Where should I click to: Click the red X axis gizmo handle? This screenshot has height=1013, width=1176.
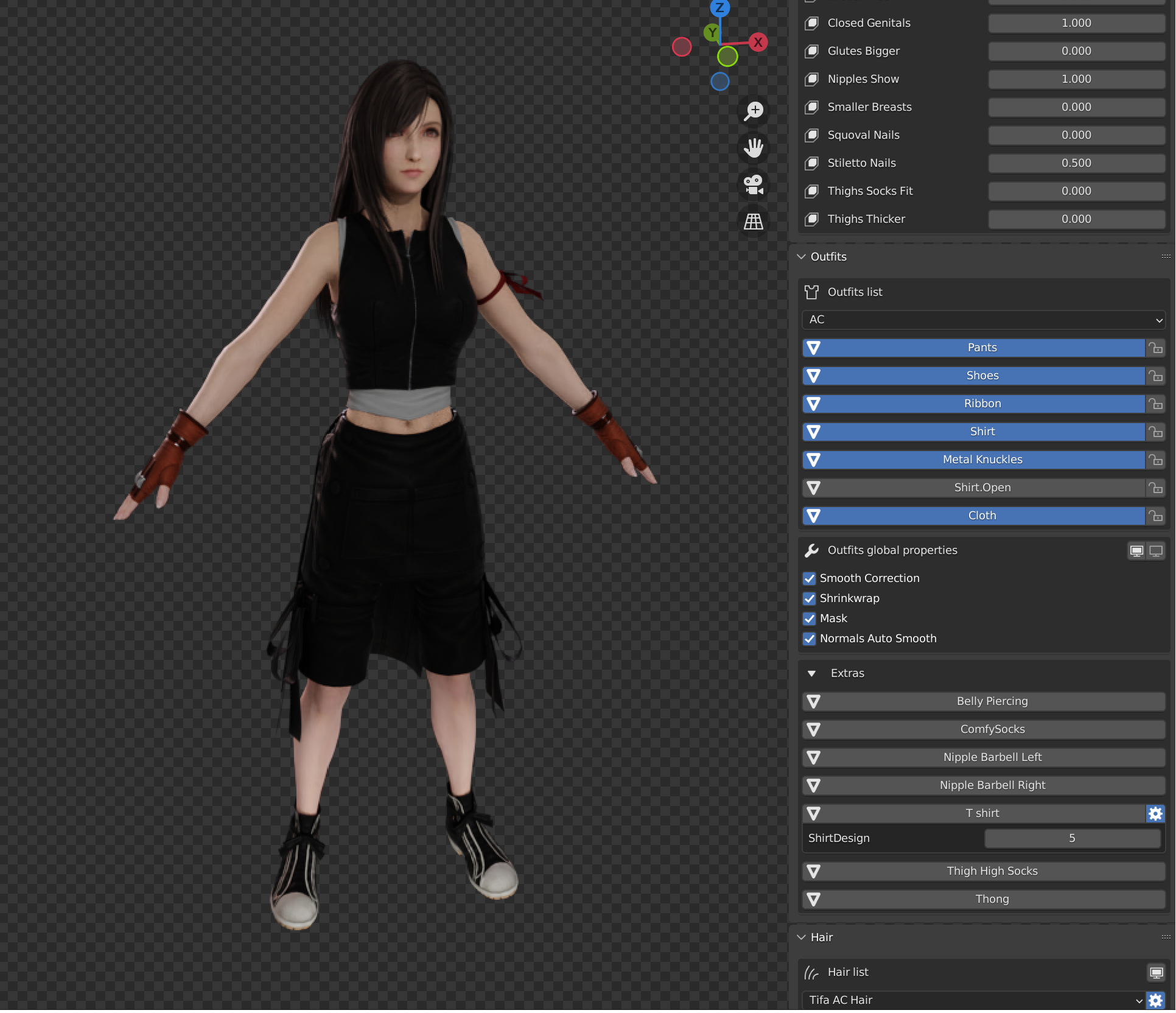tap(758, 42)
